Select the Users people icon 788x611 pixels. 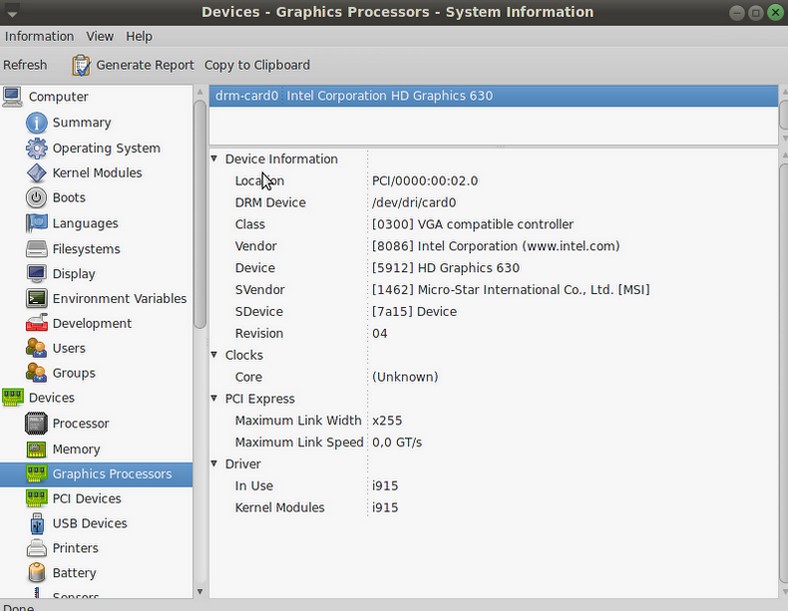[x=37, y=348]
